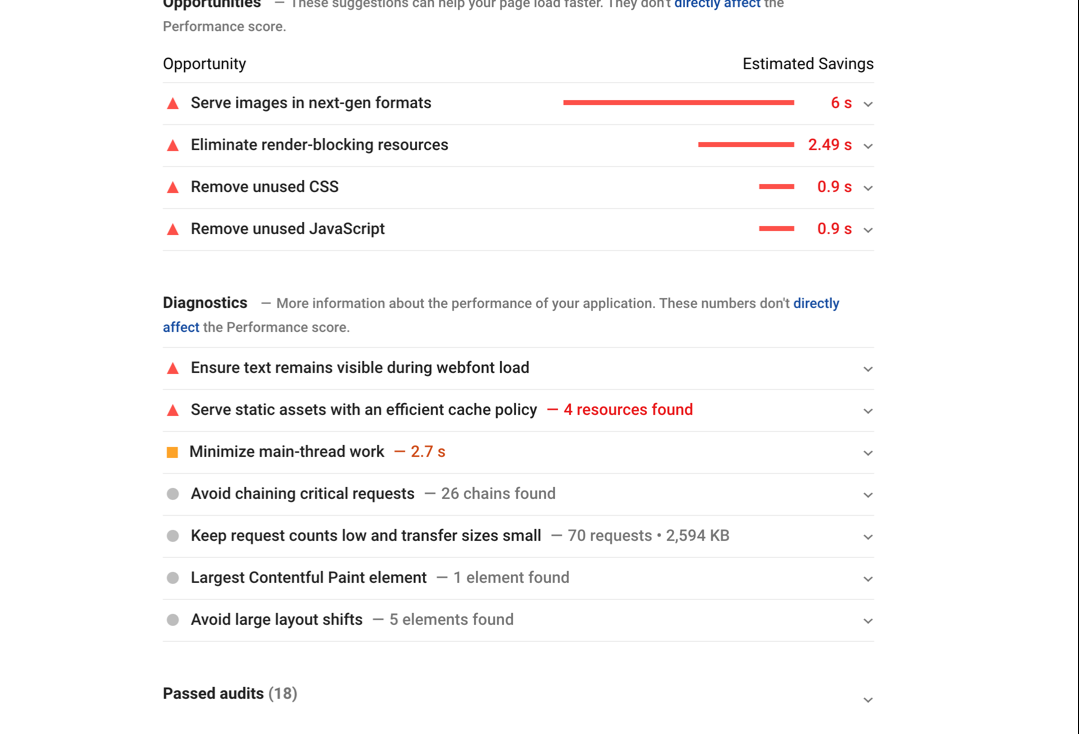The height and width of the screenshot is (734, 1079).
Task: Click the 2.49 s estimated savings bar
Action: [745, 145]
